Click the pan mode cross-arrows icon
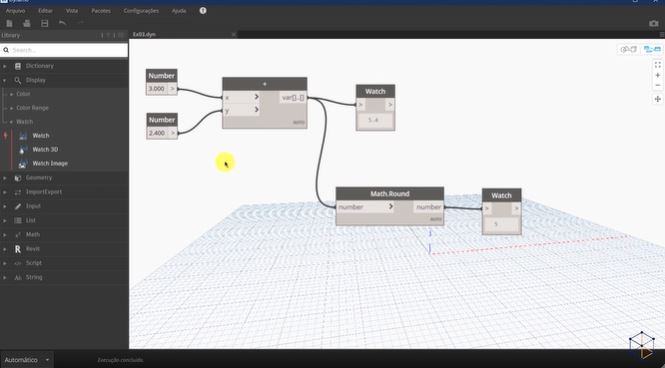 pos(657,99)
